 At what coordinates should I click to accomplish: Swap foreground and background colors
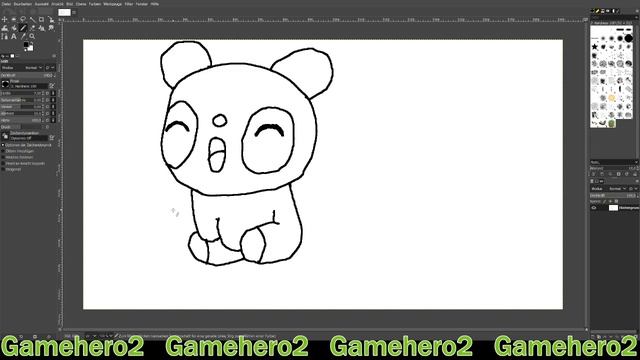tap(32, 43)
